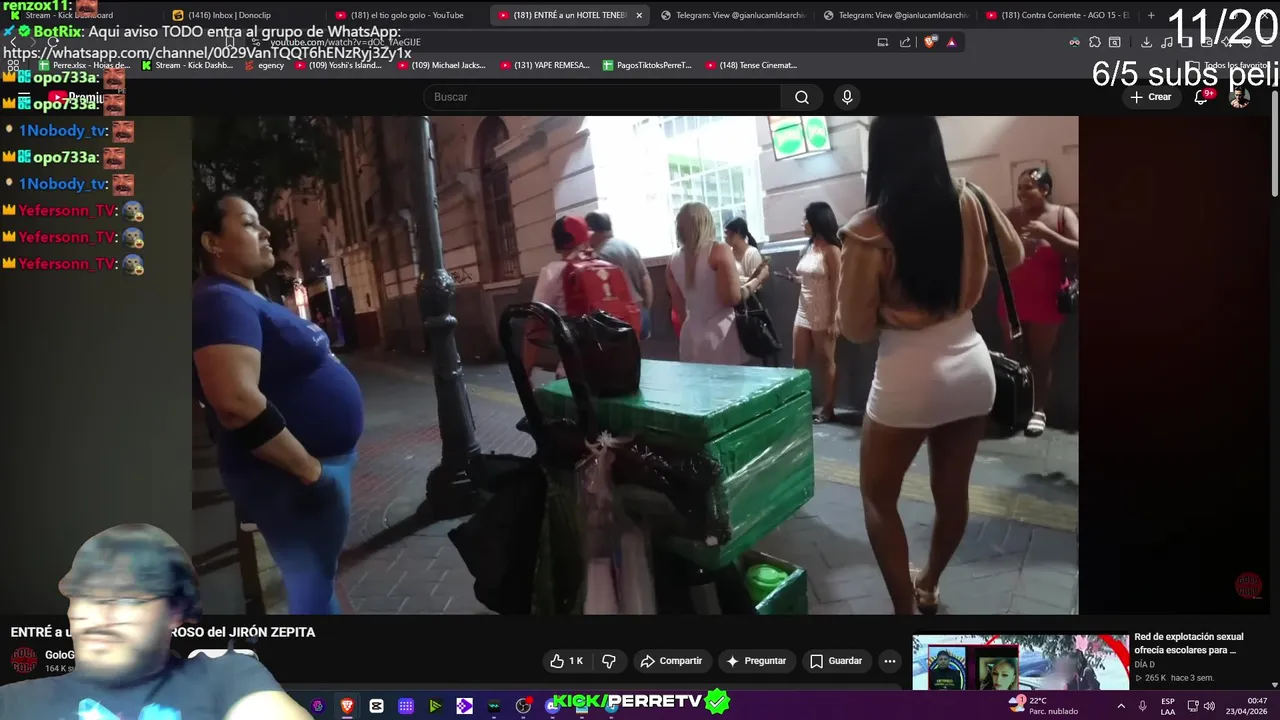Click the Preguntar button
Image resolution: width=1280 pixels, height=720 pixels.
coord(756,661)
